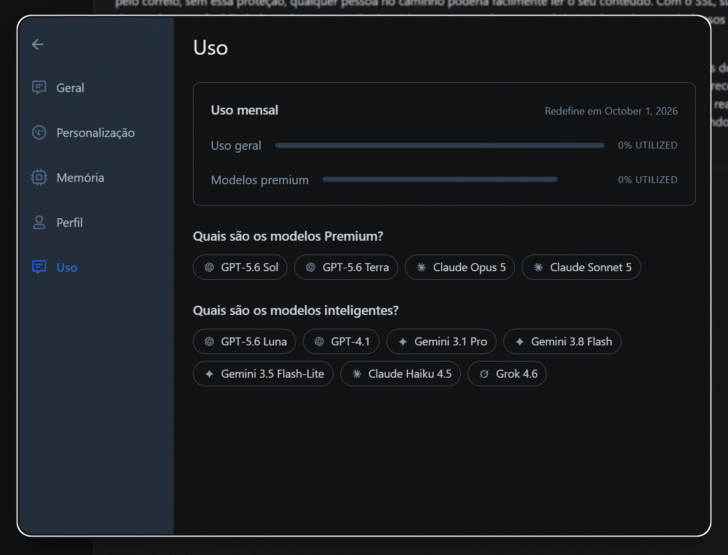Click the '0% UTILIZED' text beside Modelos premium

click(x=647, y=180)
